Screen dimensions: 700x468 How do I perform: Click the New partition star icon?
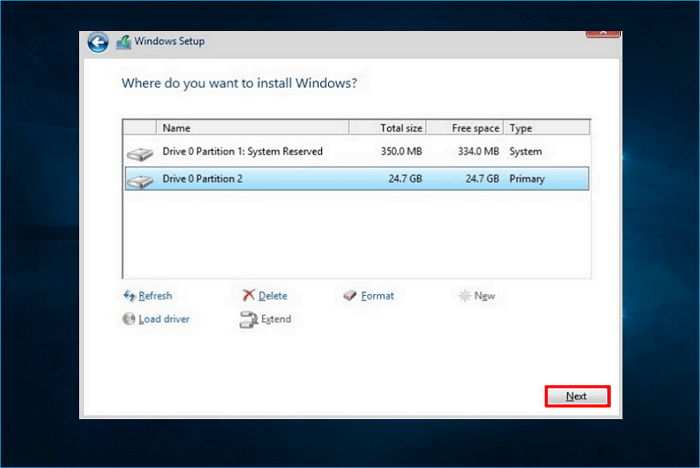[463, 296]
